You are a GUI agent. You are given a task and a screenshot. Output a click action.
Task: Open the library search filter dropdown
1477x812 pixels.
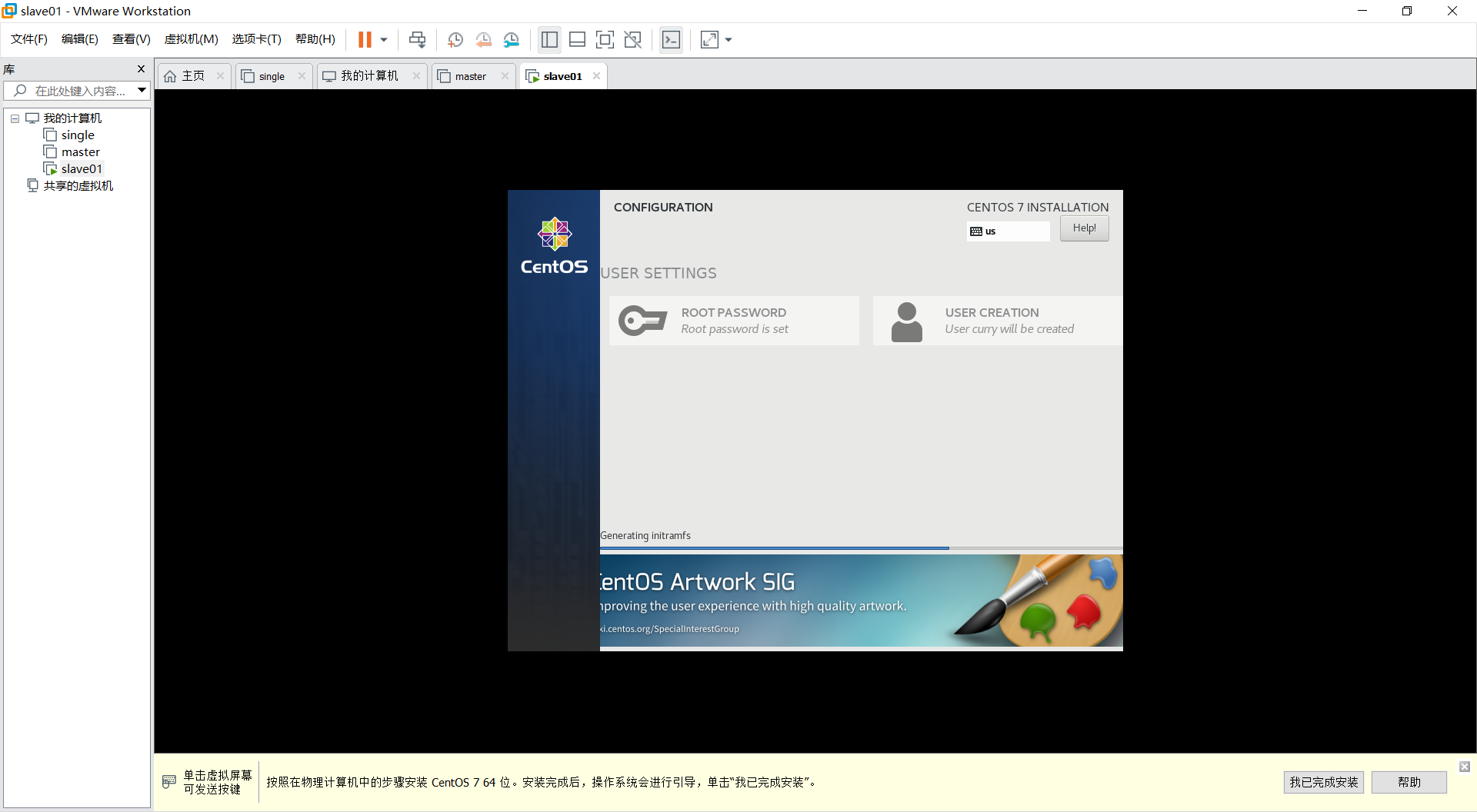(142, 91)
